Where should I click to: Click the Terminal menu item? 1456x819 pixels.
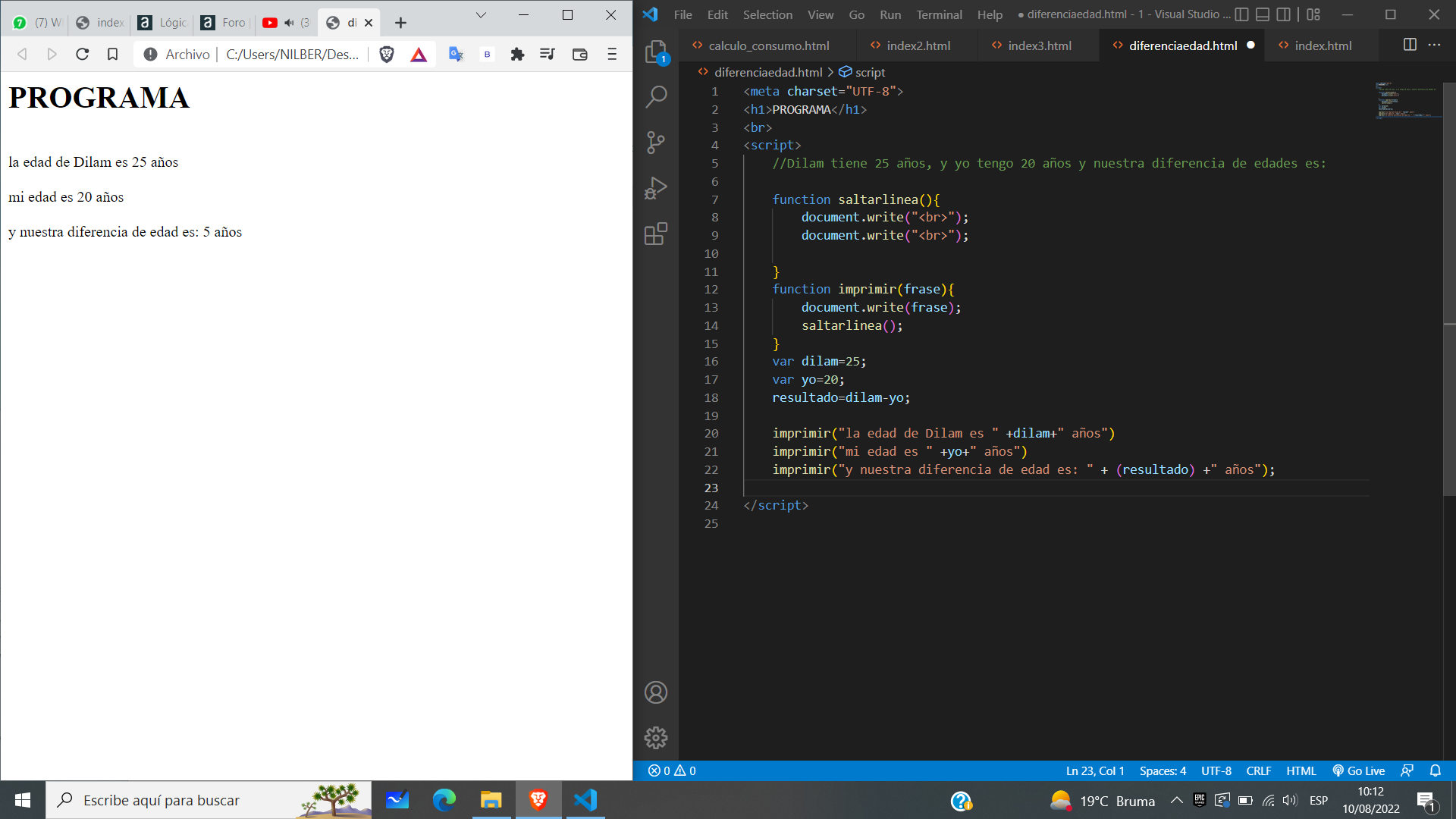pos(938,13)
